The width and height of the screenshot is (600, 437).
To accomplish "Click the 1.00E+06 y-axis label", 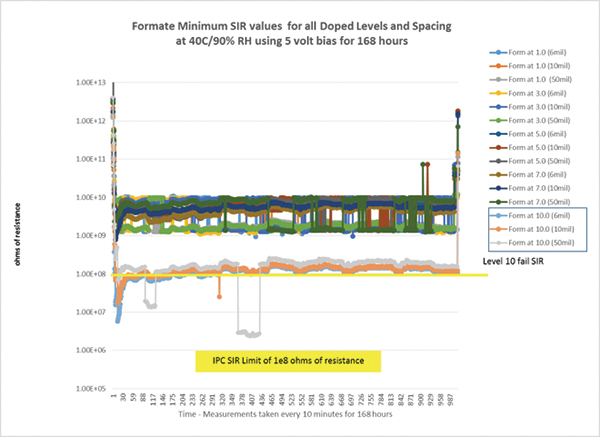I will [91, 351].
